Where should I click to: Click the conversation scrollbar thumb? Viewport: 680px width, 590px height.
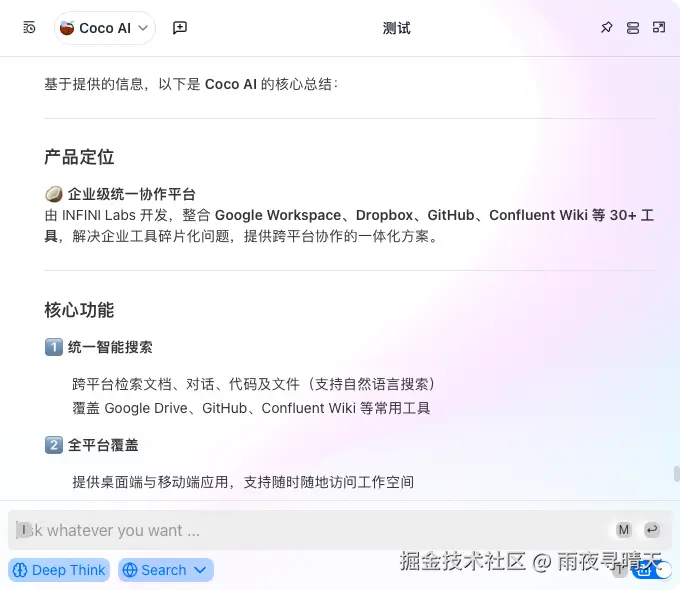(x=677, y=474)
